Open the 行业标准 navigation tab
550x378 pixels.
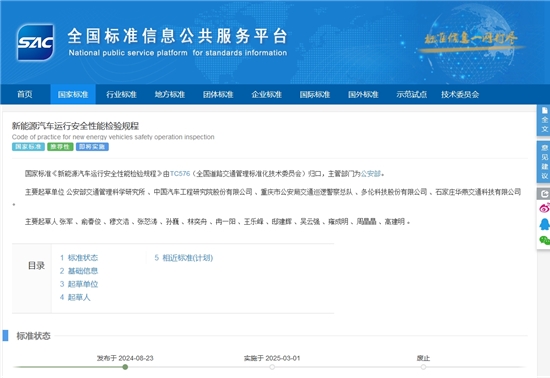(x=121, y=94)
